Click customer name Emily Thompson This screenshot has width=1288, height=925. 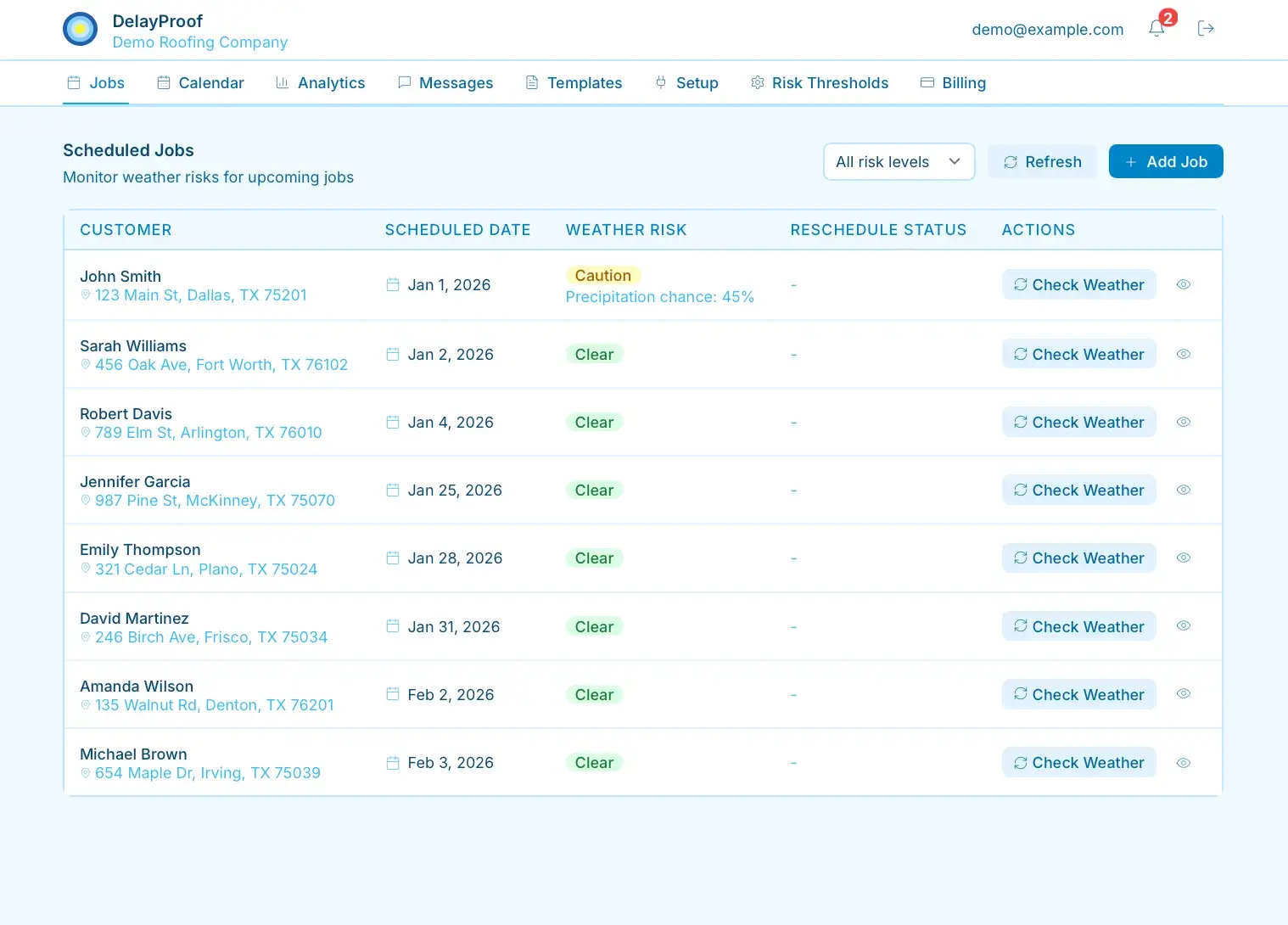pyautogui.click(x=140, y=550)
